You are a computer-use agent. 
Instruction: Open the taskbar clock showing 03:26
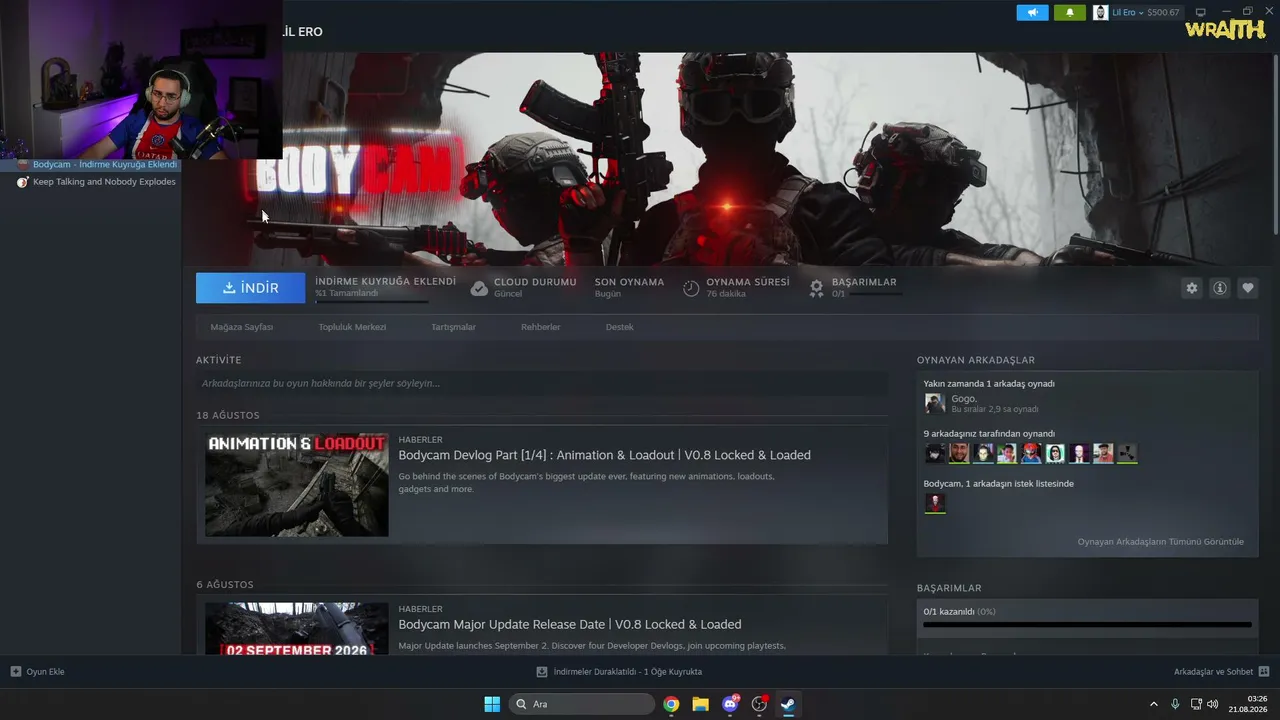[1249, 704]
